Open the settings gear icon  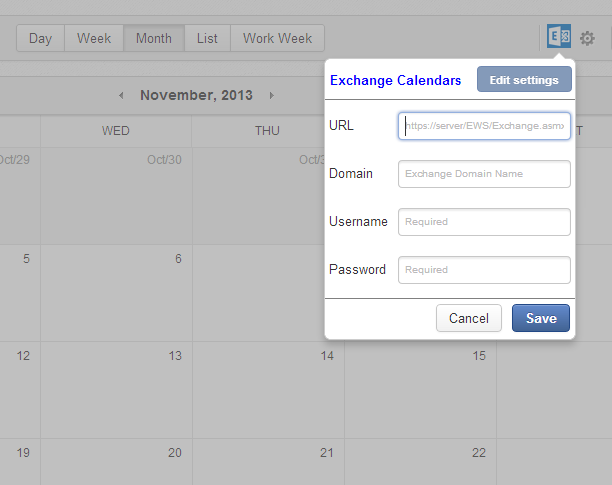587,38
